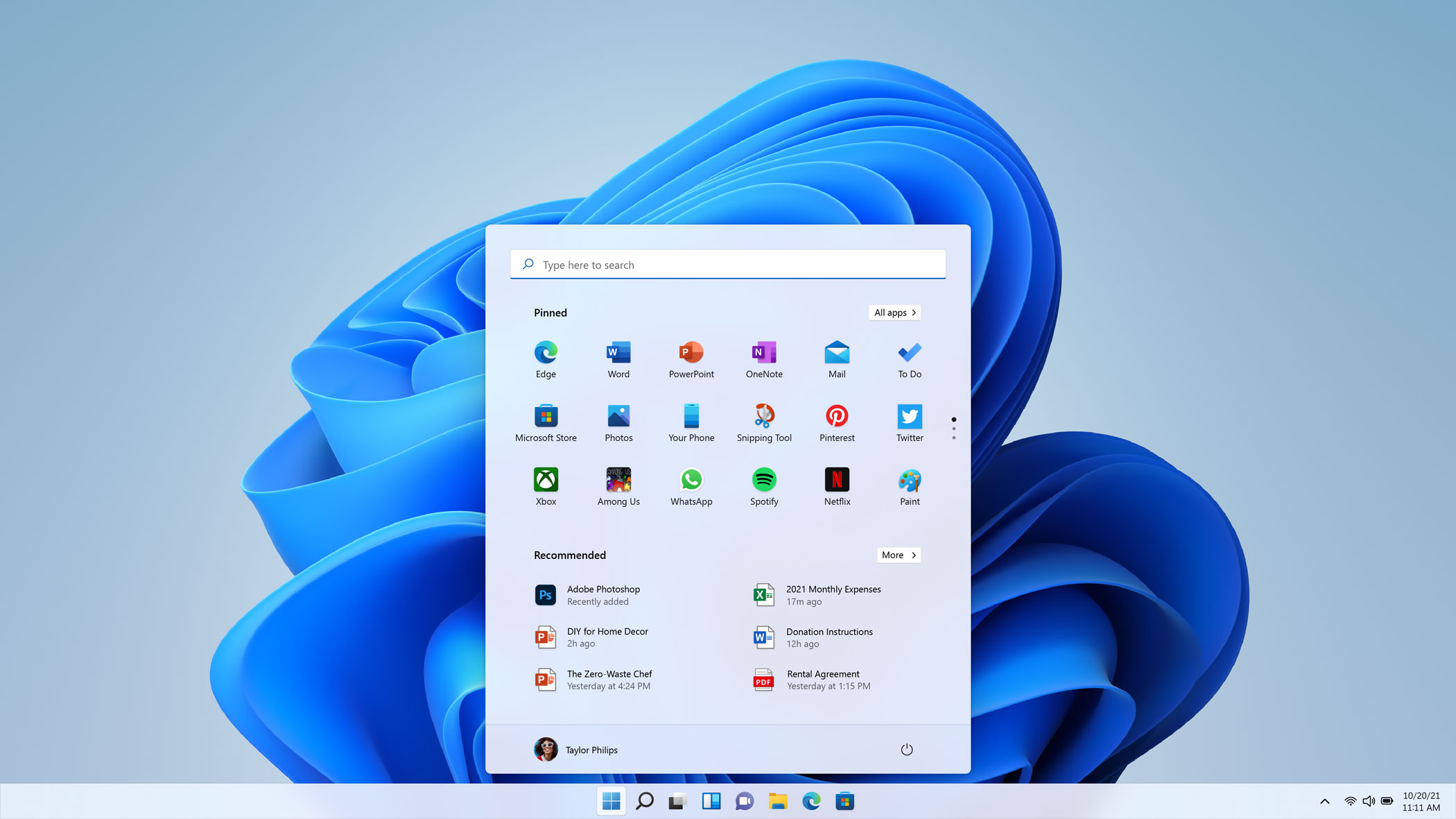This screenshot has height=819, width=1456.
Task: Select the search input field
Action: [728, 264]
